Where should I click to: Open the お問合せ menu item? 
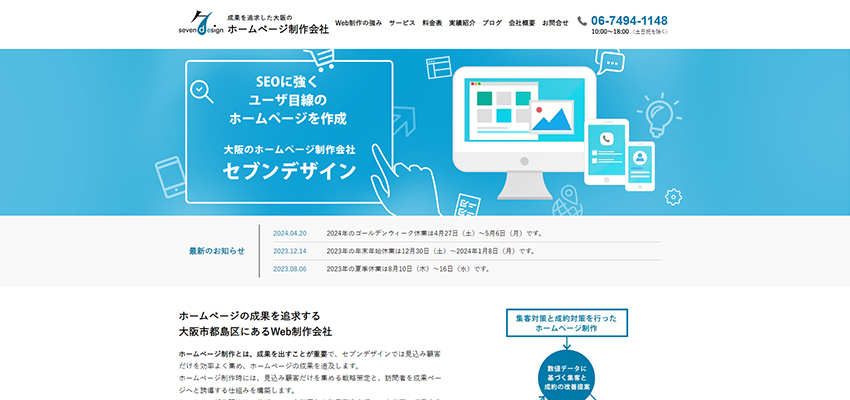point(556,23)
